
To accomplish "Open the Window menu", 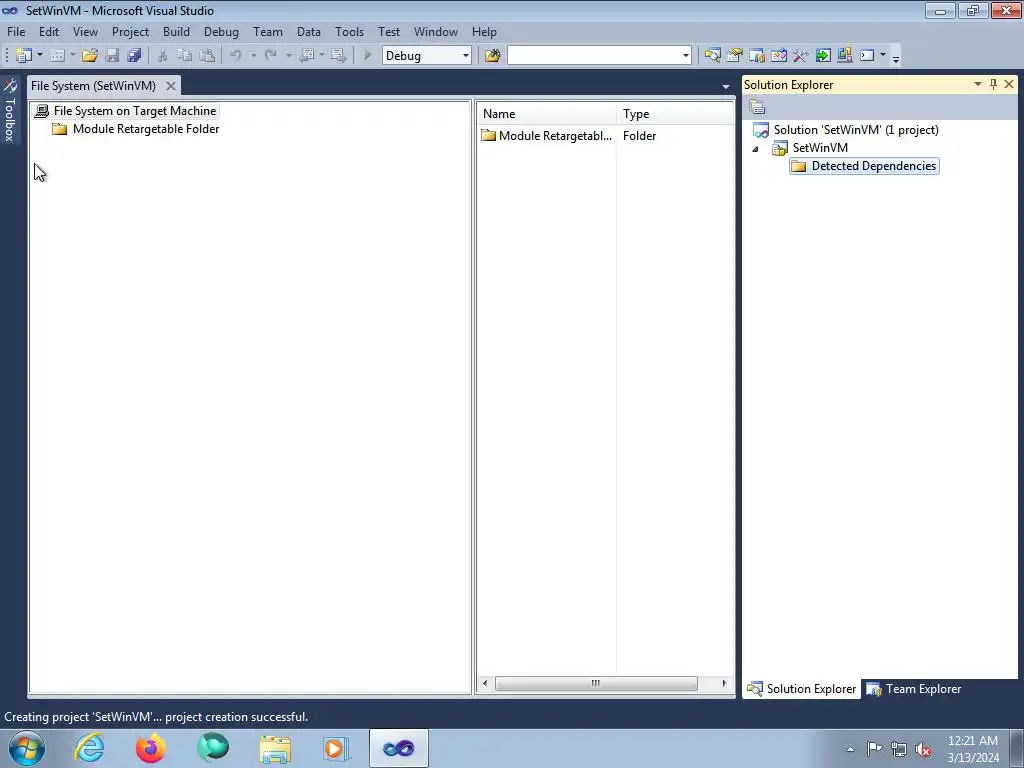I will (436, 31).
